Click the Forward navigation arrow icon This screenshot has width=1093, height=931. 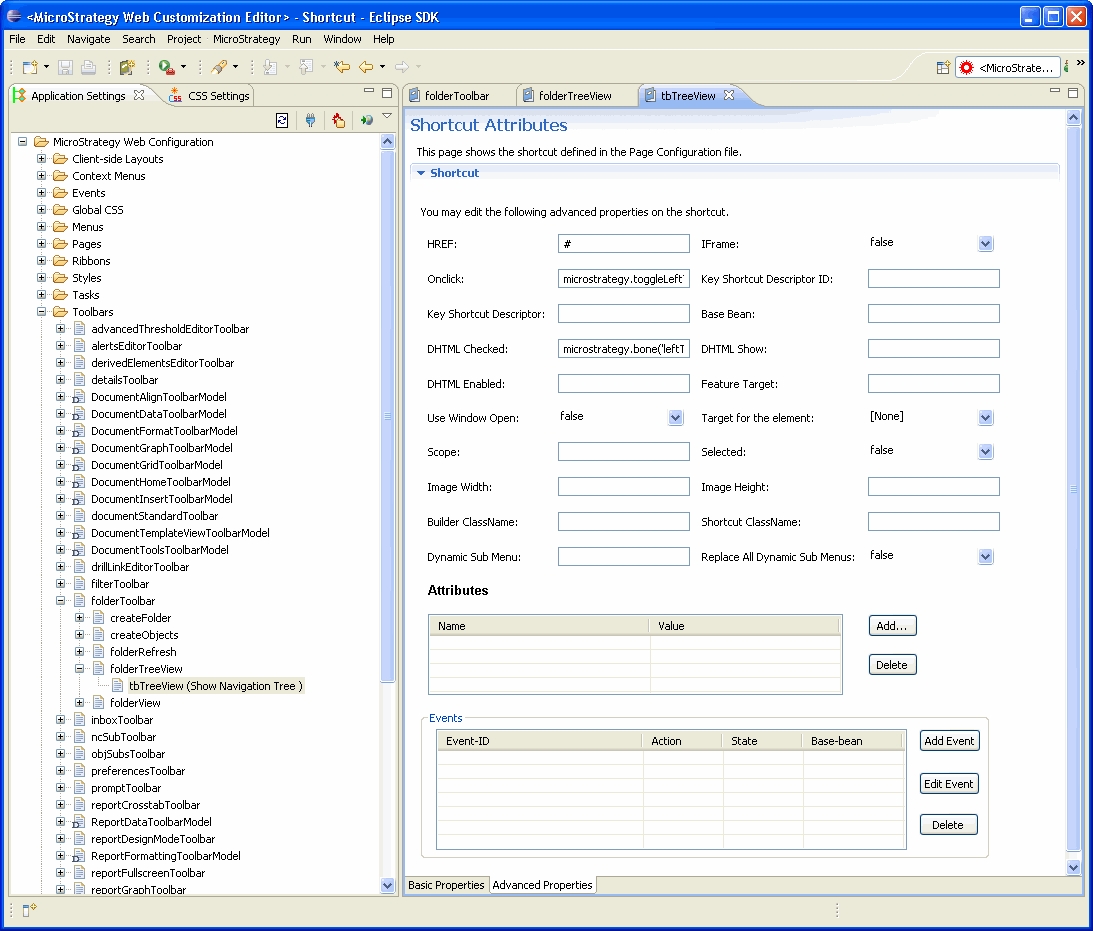click(x=402, y=67)
